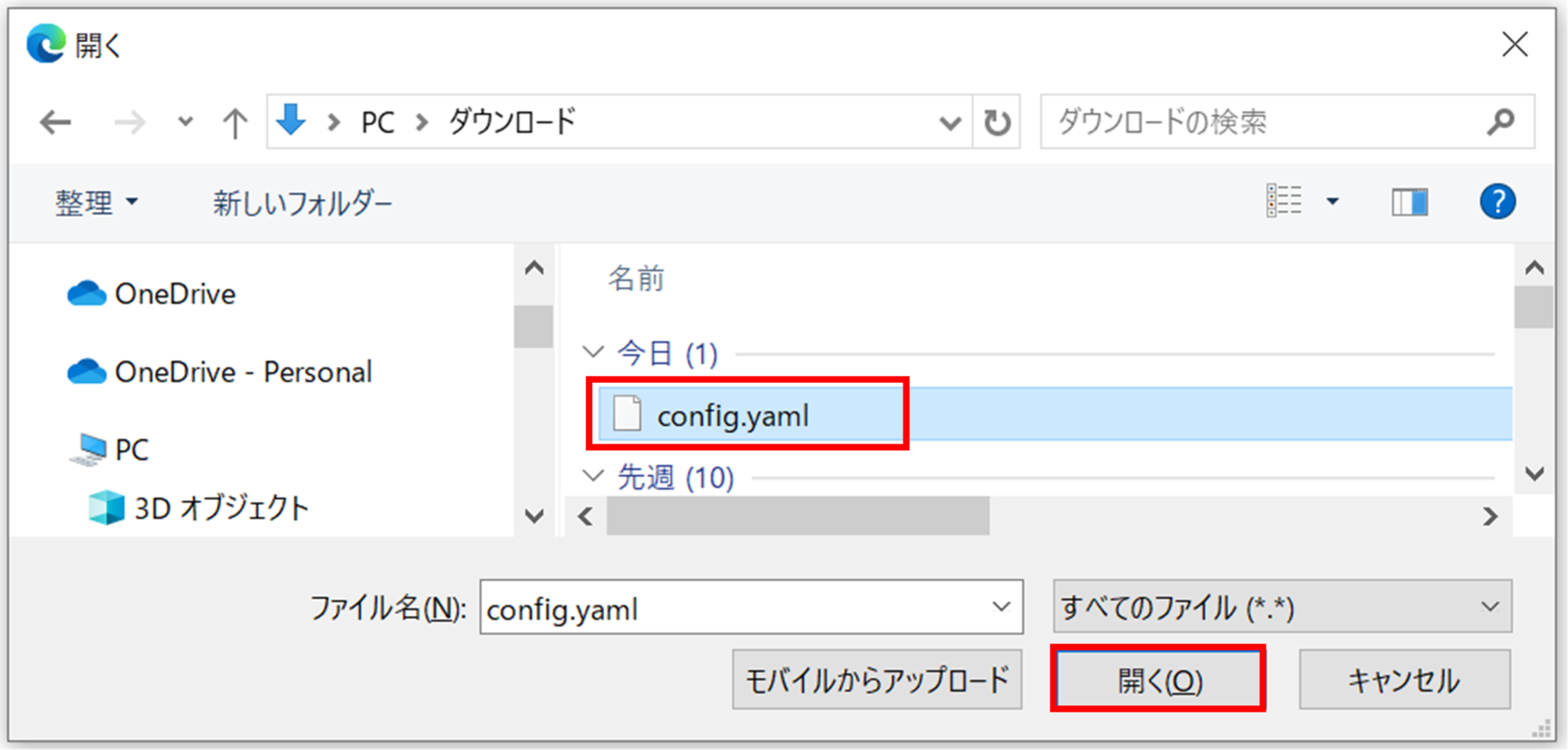
Task: Change layout with the details view icon
Action: point(1285,201)
